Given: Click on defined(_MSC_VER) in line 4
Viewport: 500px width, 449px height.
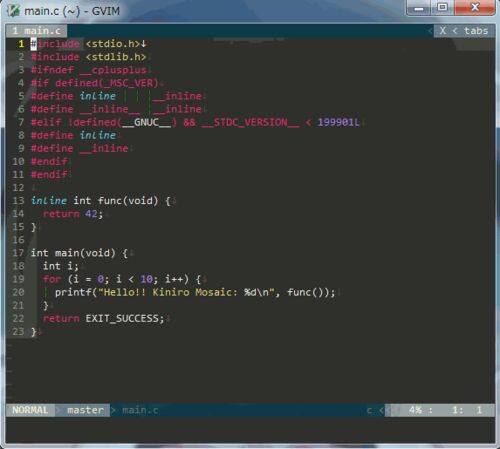Looking at the screenshot, I should click(107, 83).
